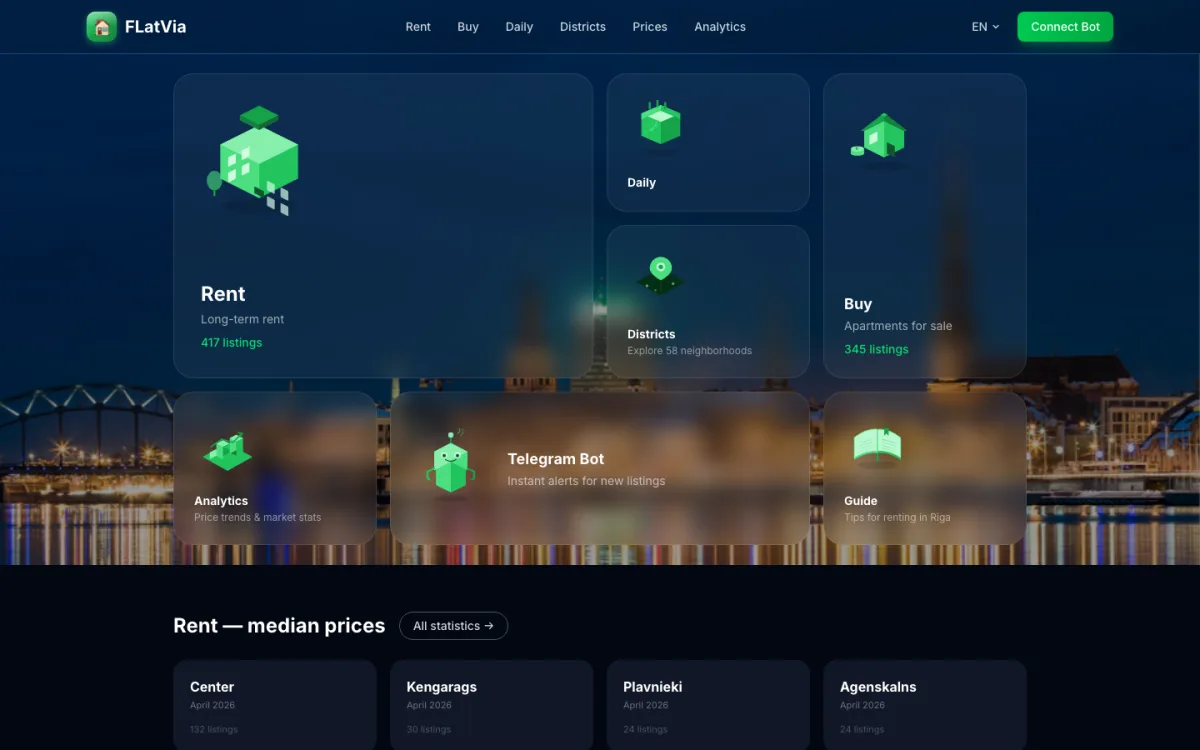Click the Connect Bot button
The width and height of the screenshot is (1200, 750).
tap(1065, 27)
